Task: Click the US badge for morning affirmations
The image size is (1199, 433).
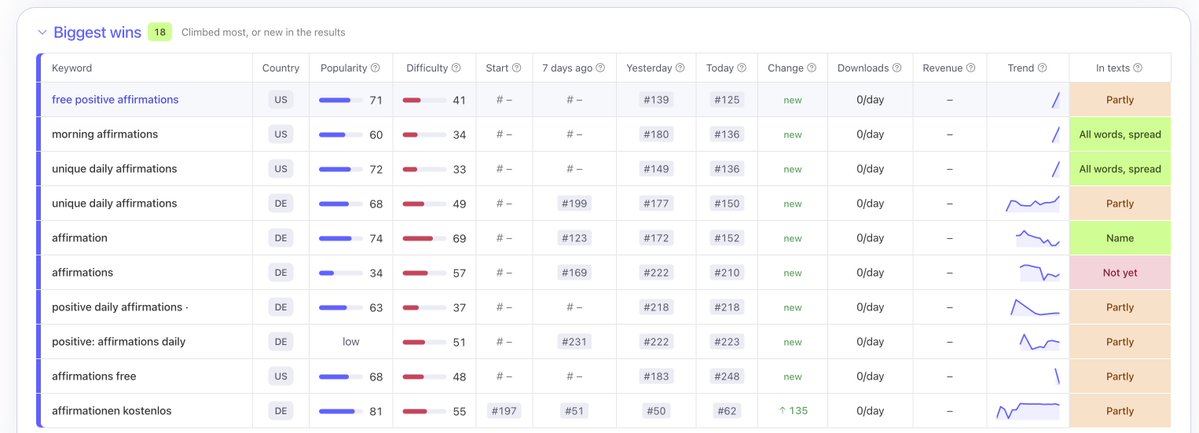Action: (281, 134)
